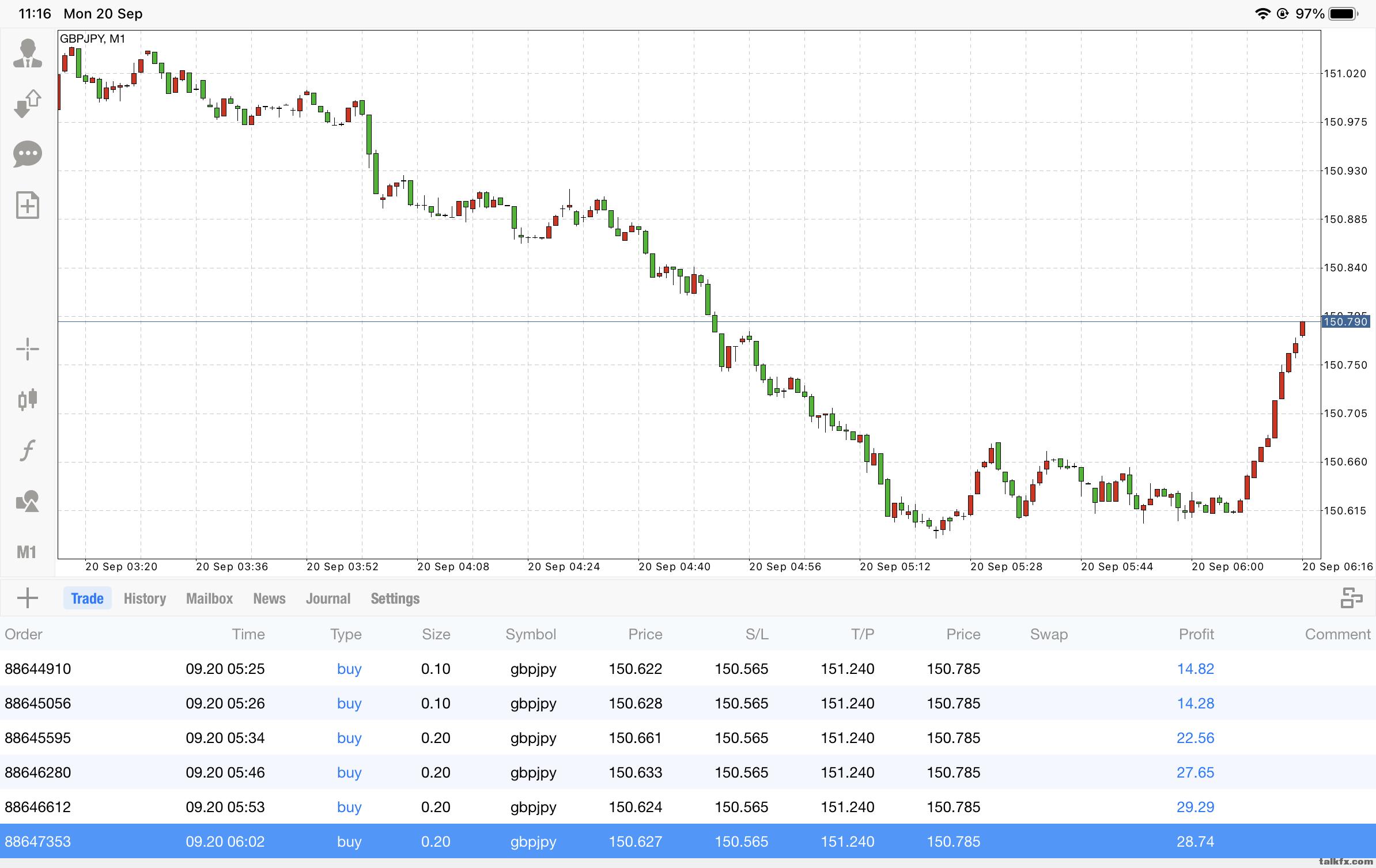
Task: Click profit value 28.74
Action: [x=1195, y=842]
